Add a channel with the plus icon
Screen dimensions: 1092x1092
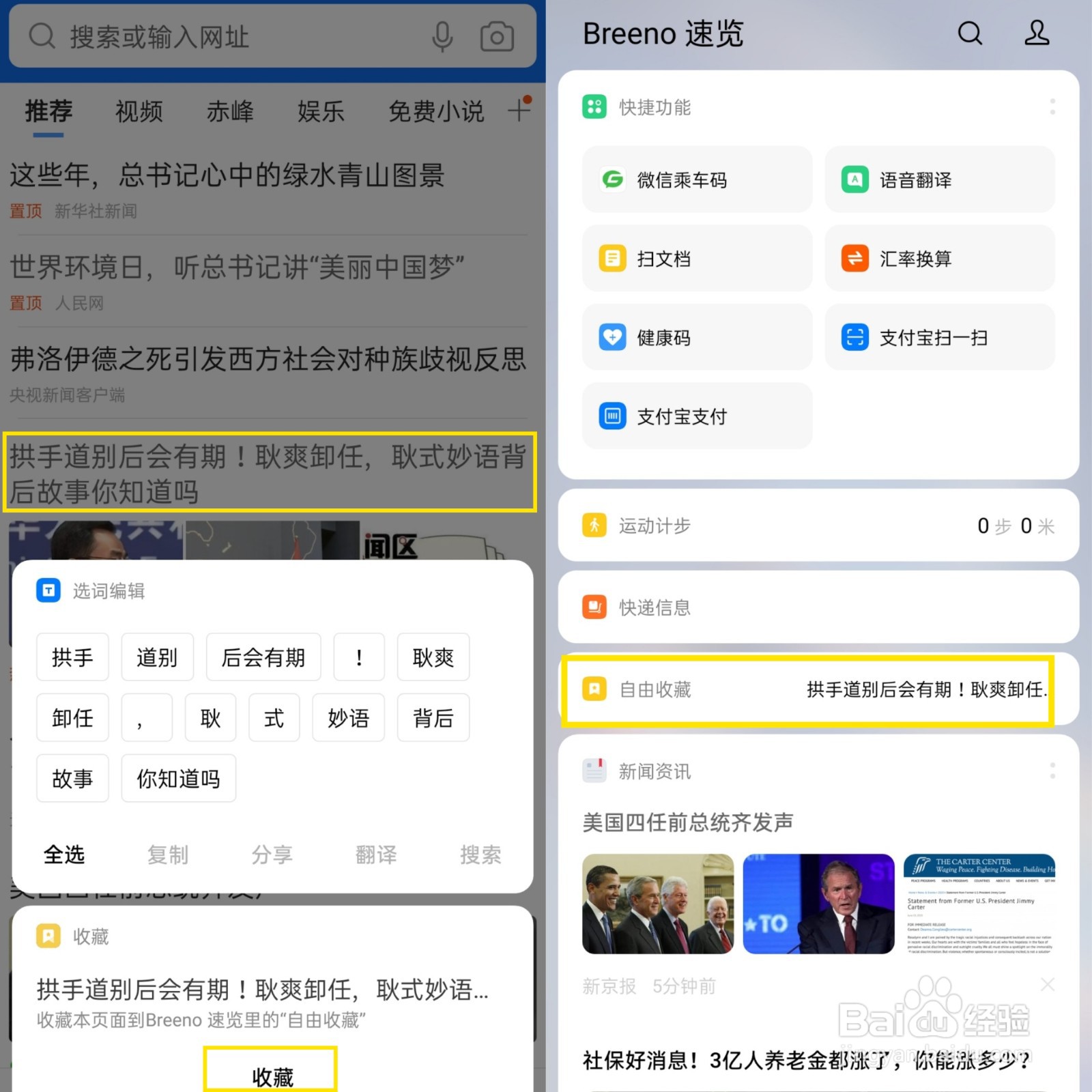pyautogui.click(x=519, y=109)
